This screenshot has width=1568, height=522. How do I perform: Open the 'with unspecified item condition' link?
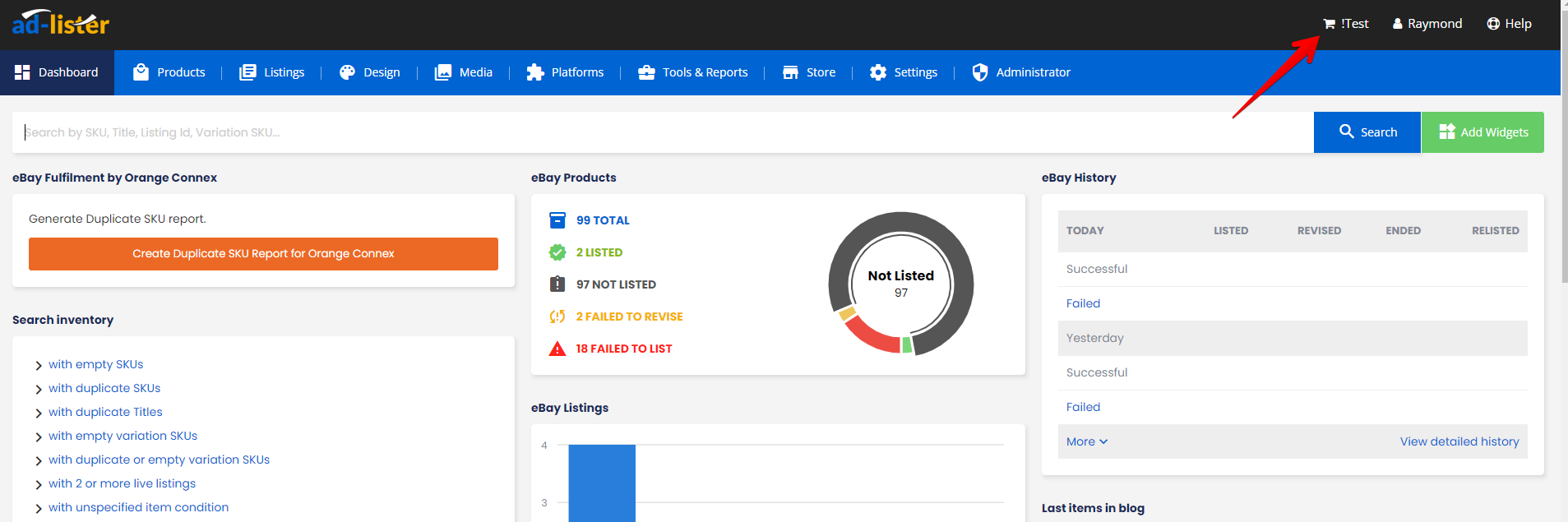(138, 507)
